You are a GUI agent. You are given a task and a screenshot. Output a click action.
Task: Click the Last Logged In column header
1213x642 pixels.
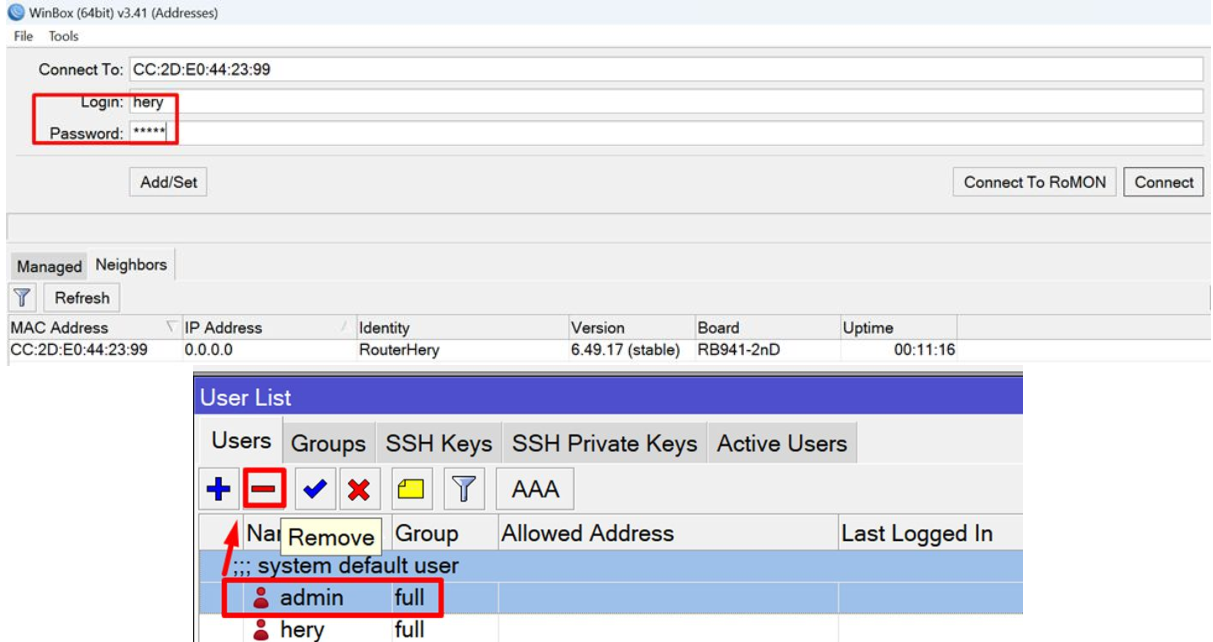tap(929, 533)
